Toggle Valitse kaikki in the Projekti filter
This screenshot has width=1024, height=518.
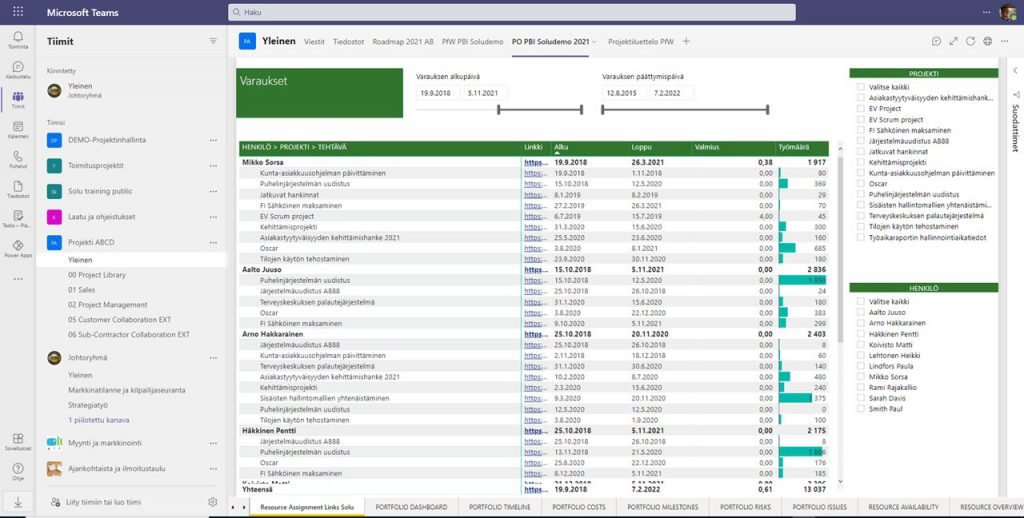(861, 86)
